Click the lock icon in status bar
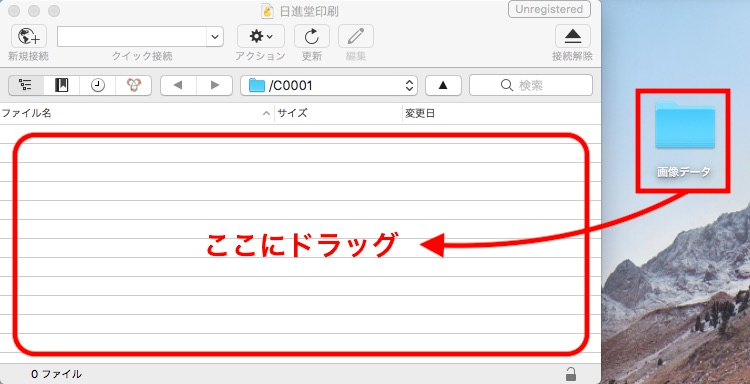This screenshot has height=384, width=750. 571,373
